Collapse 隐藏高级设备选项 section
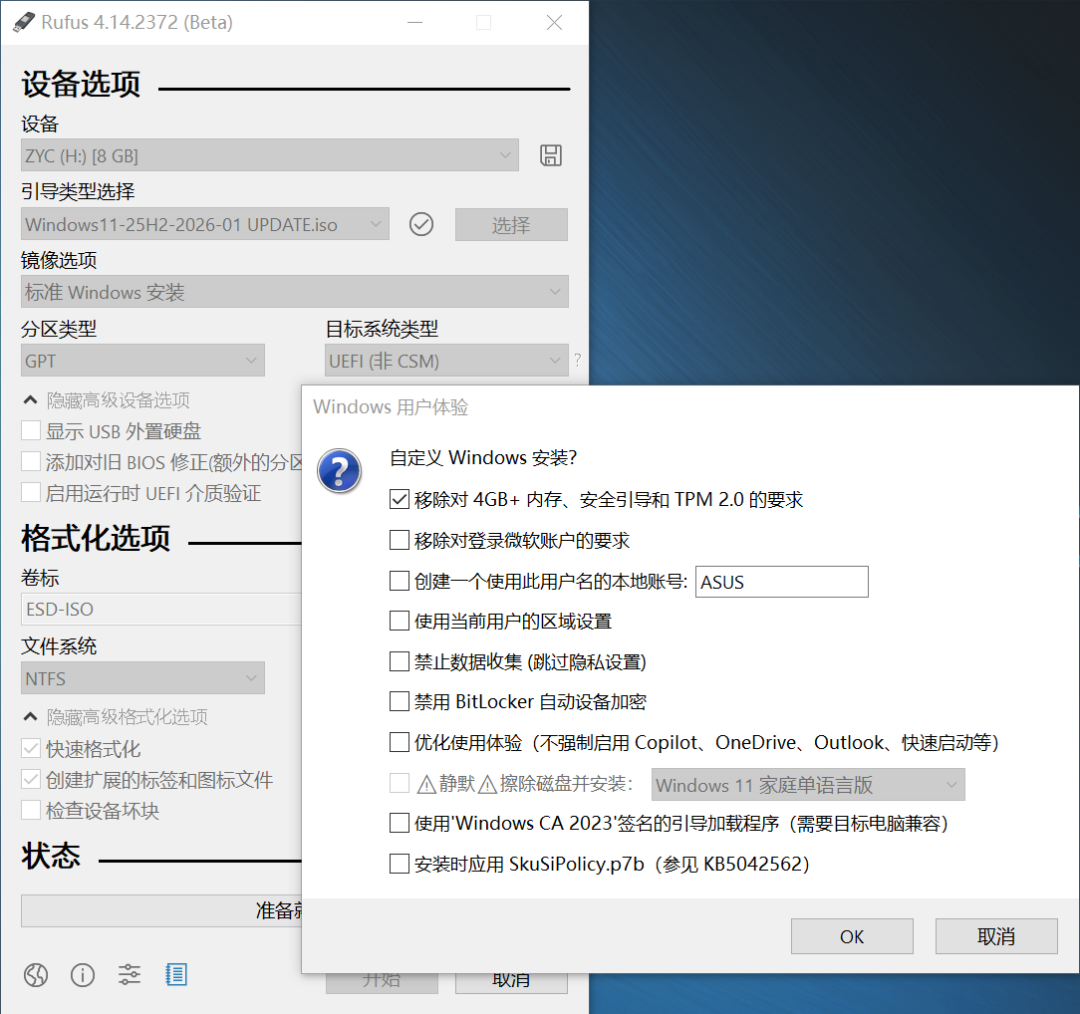 pos(107,400)
